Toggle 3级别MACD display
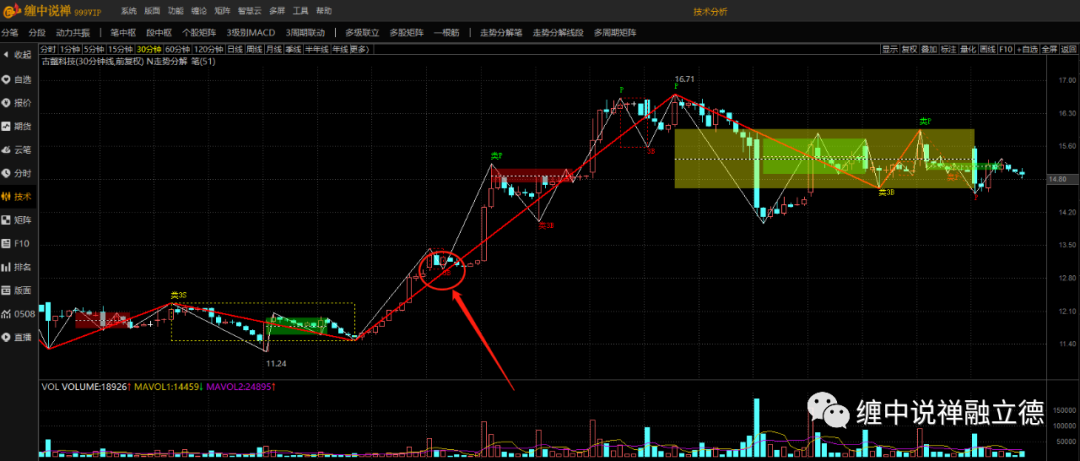This screenshot has width=1080, height=461. (x=251, y=32)
